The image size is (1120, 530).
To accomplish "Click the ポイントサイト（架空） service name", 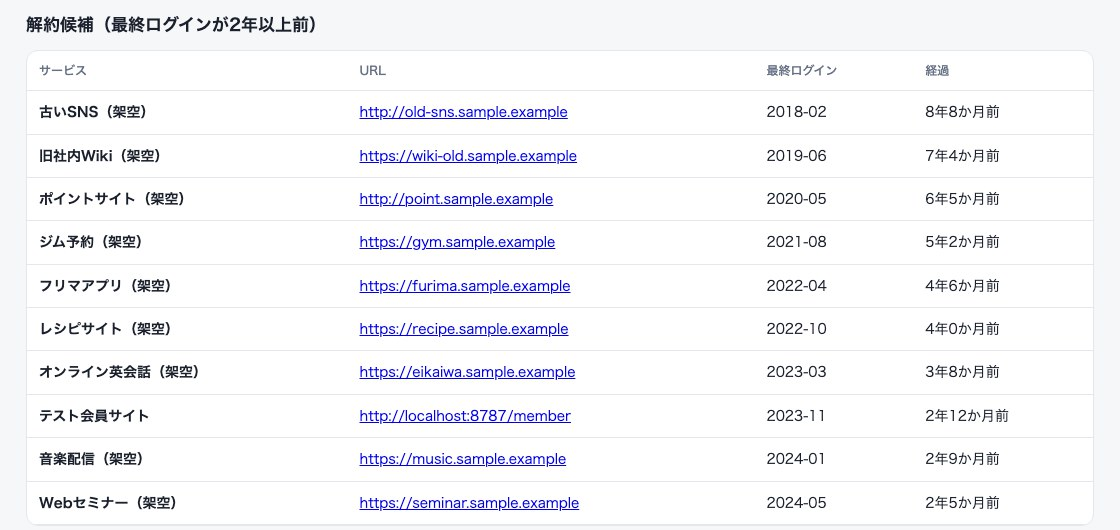I will [112, 199].
